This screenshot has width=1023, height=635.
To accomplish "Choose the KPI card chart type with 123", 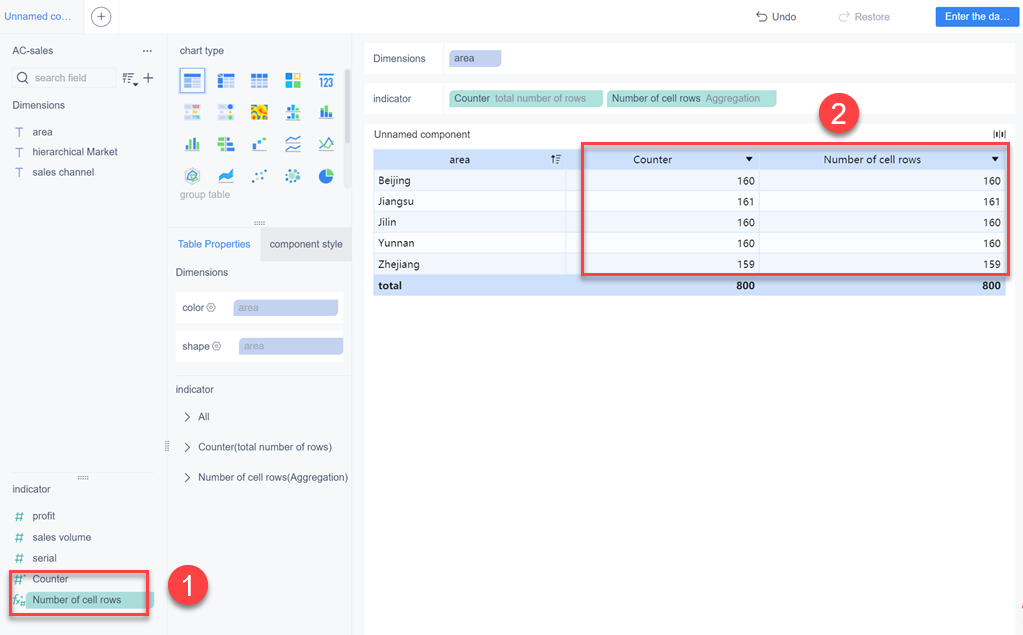I will [326, 80].
